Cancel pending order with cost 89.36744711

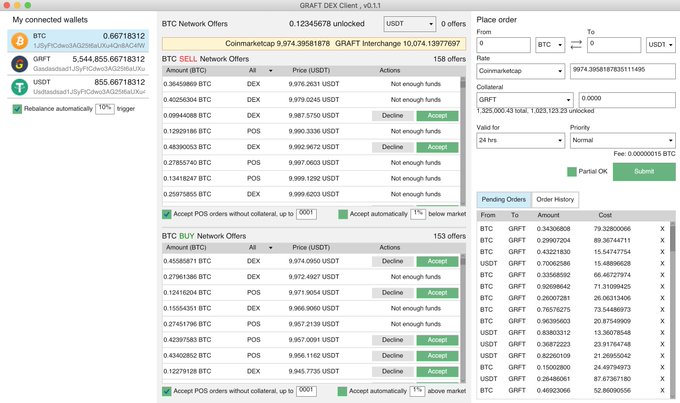point(662,240)
